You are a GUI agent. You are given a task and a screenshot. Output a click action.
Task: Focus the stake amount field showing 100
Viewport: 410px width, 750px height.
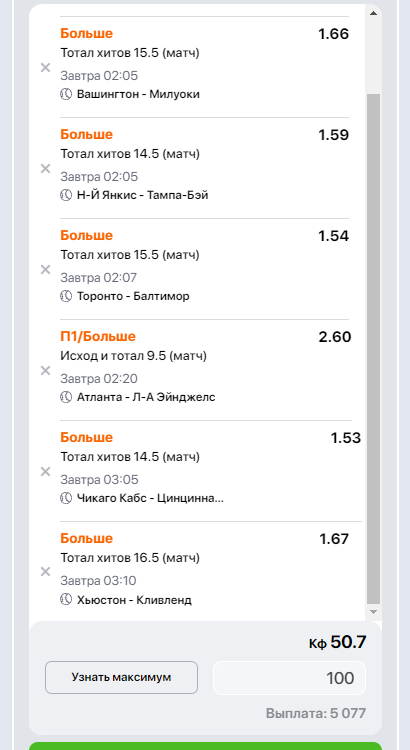pyautogui.click(x=289, y=678)
